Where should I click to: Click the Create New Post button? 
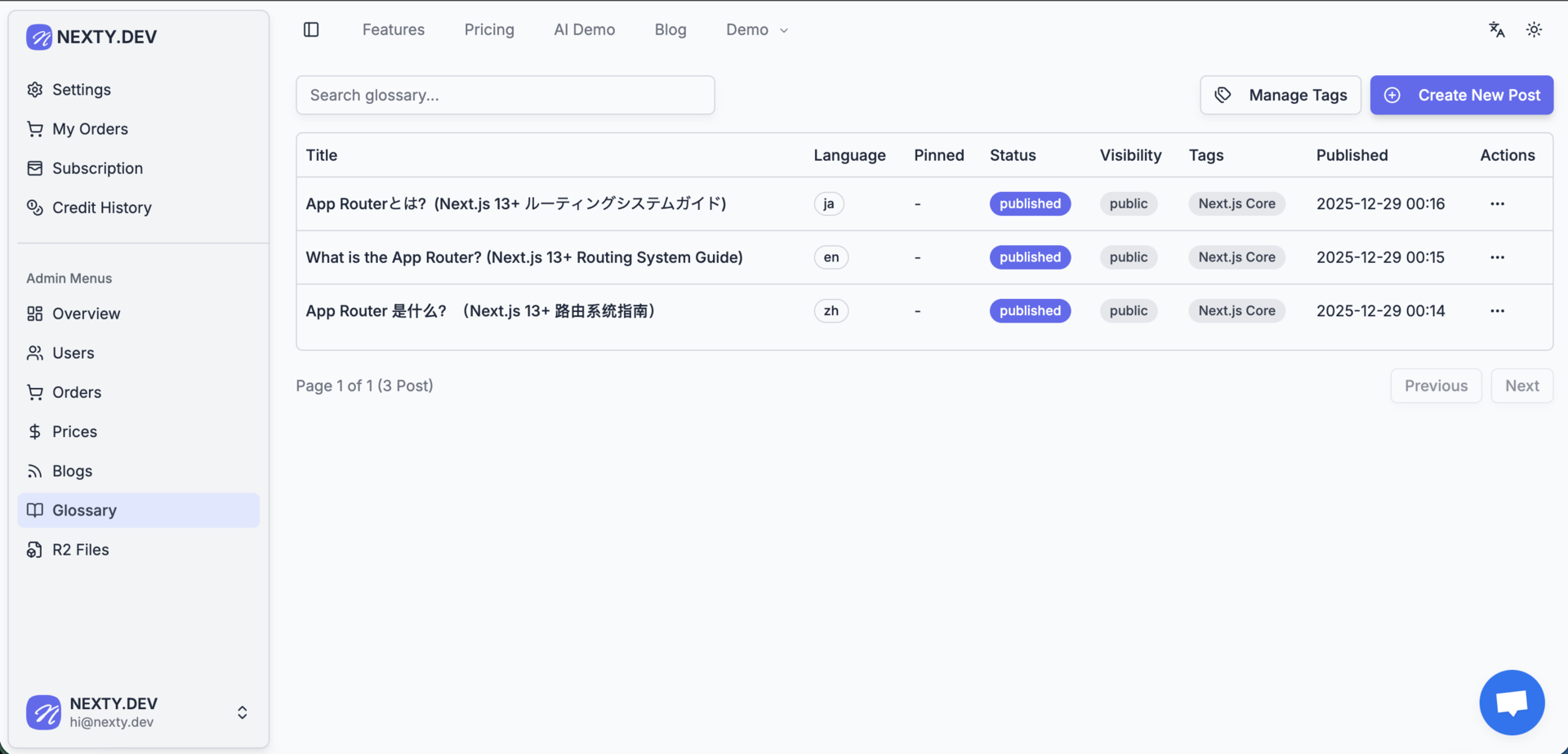point(1461,95)
